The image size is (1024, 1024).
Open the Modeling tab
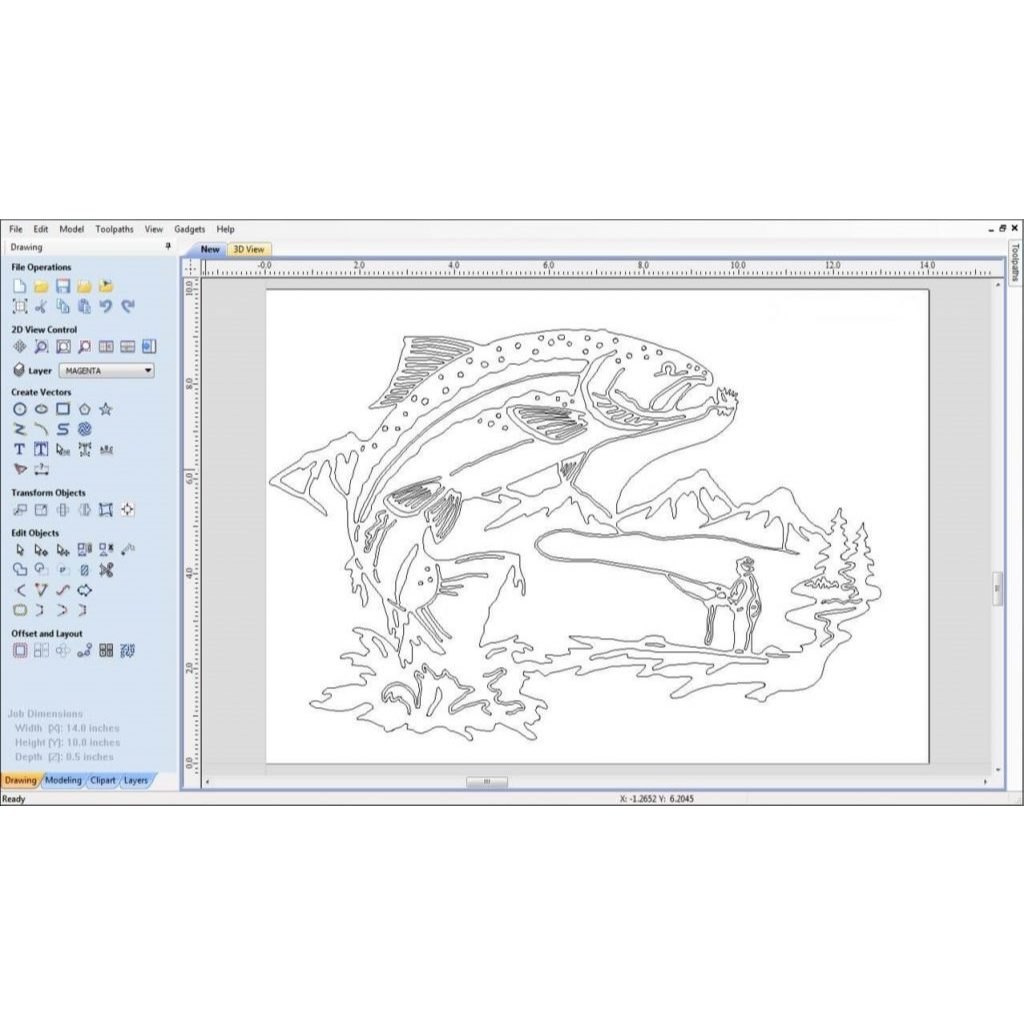tap(63, 780)
